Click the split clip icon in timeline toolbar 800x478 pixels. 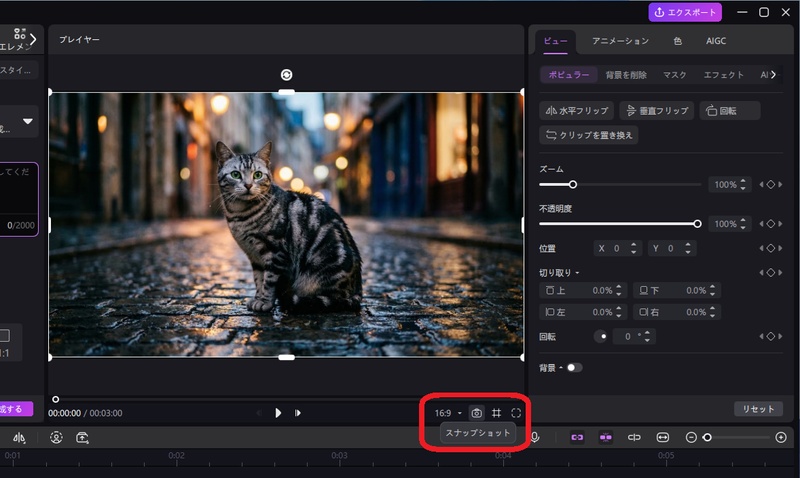click(634, 437)
